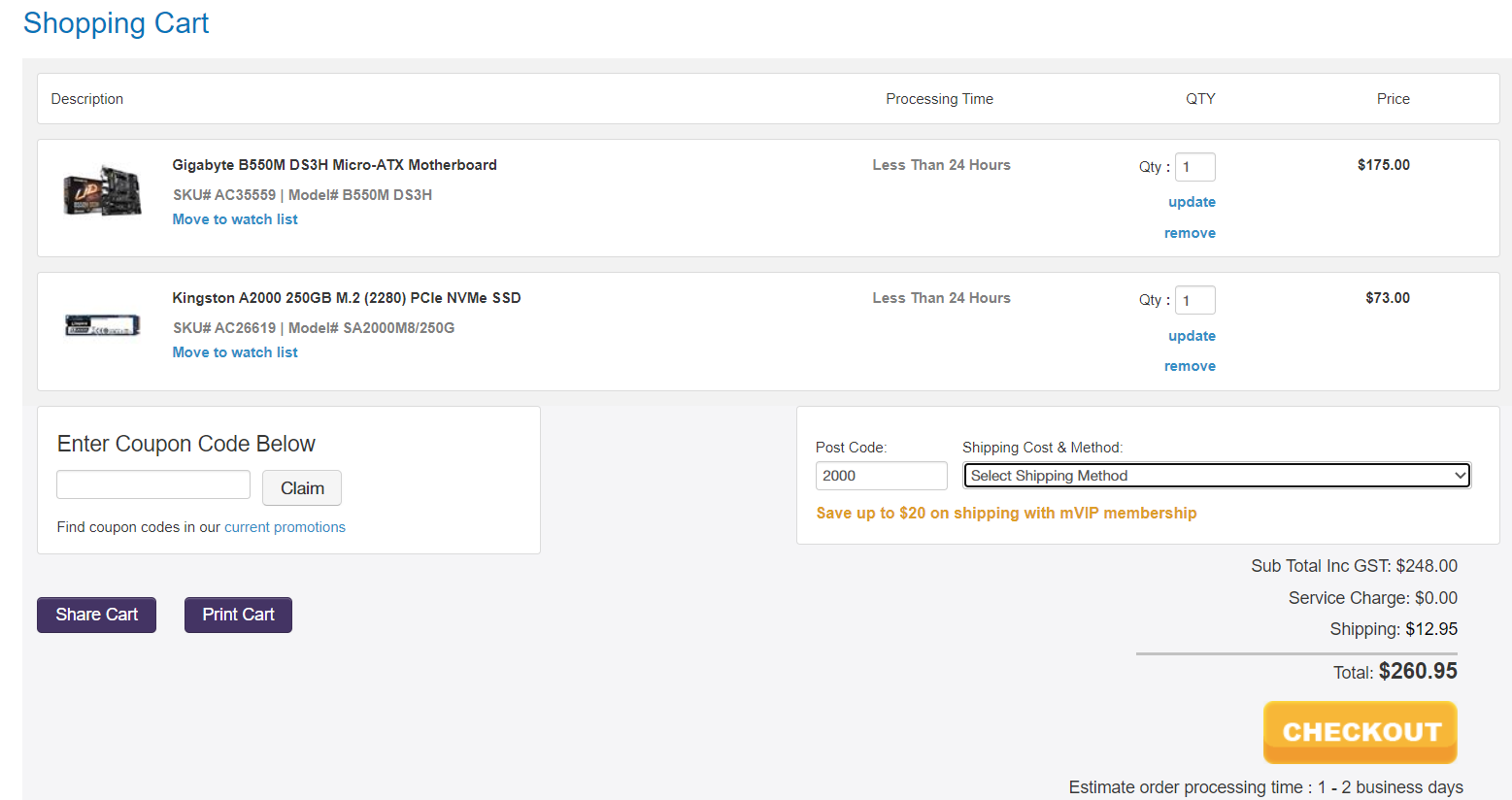
Task: Click the QTY column header
Action: 1200,99
